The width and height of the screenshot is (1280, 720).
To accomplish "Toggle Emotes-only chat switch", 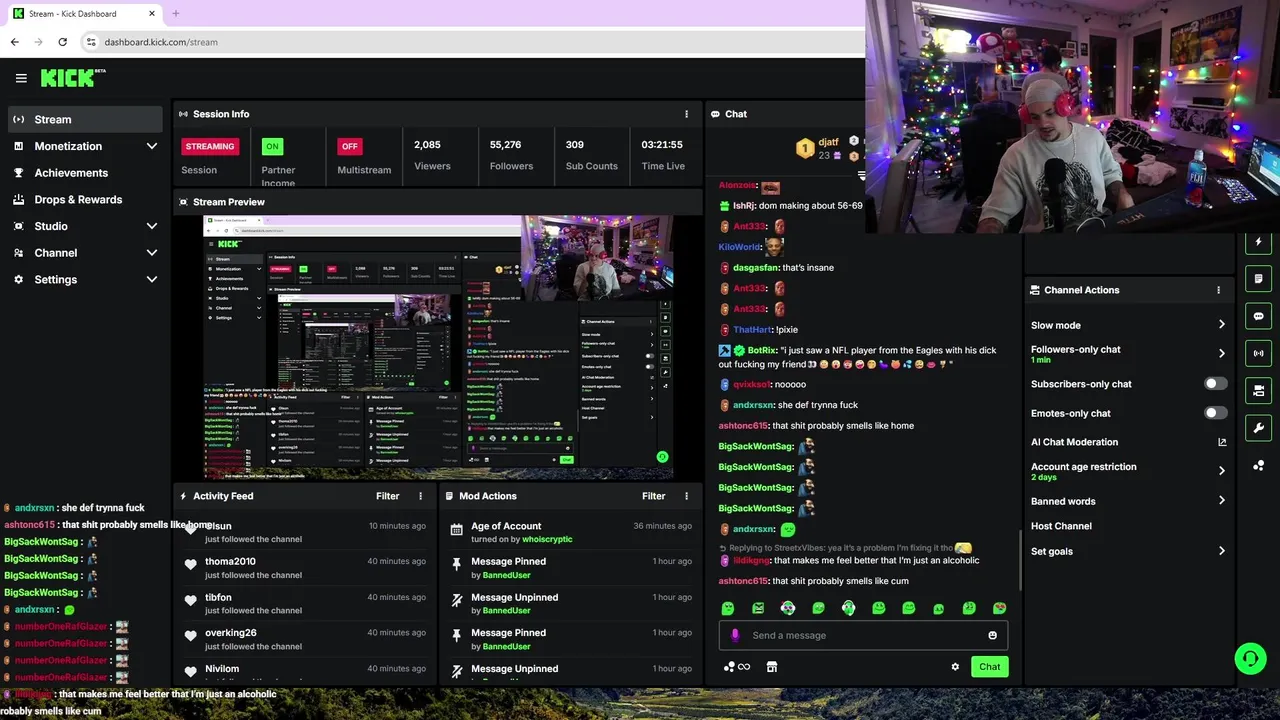I will [1216, 413].
